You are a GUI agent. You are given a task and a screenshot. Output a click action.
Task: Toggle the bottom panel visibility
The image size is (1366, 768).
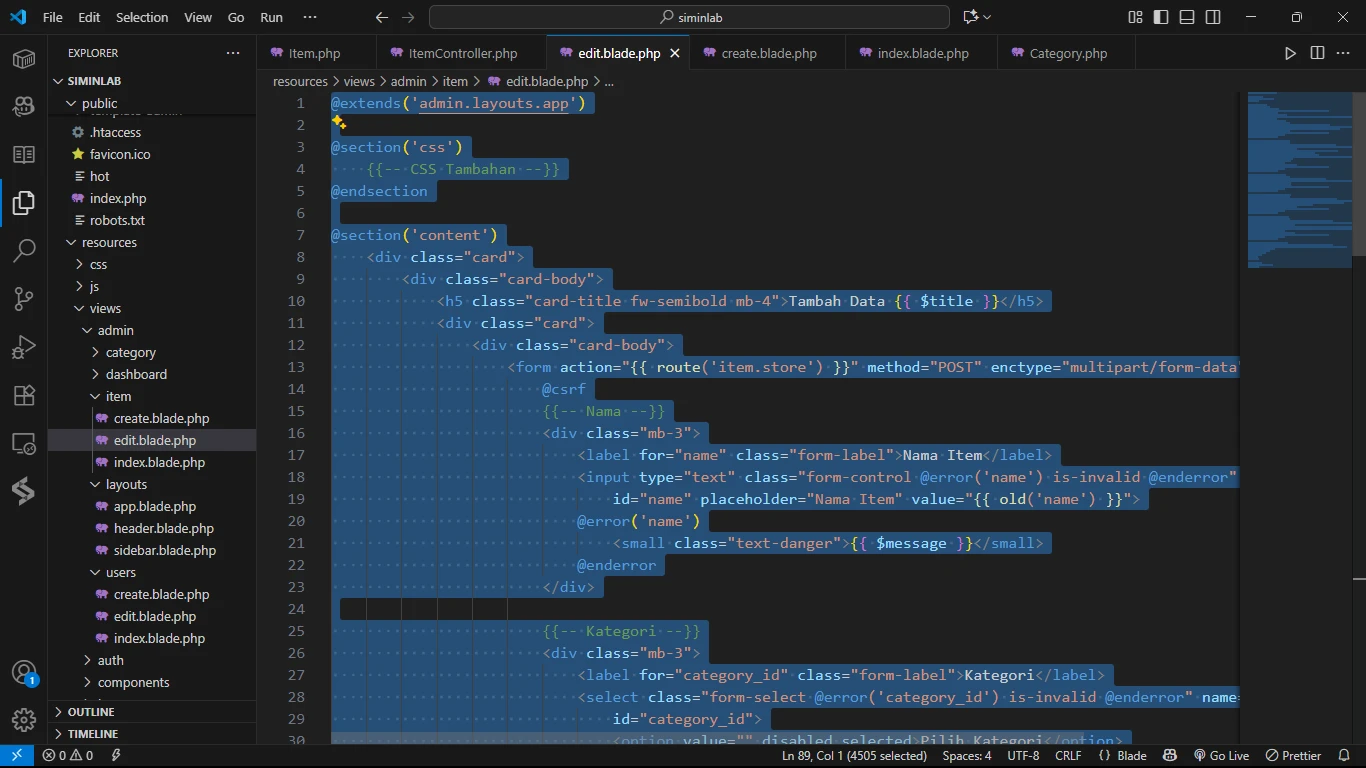[x=1187, y=17]
